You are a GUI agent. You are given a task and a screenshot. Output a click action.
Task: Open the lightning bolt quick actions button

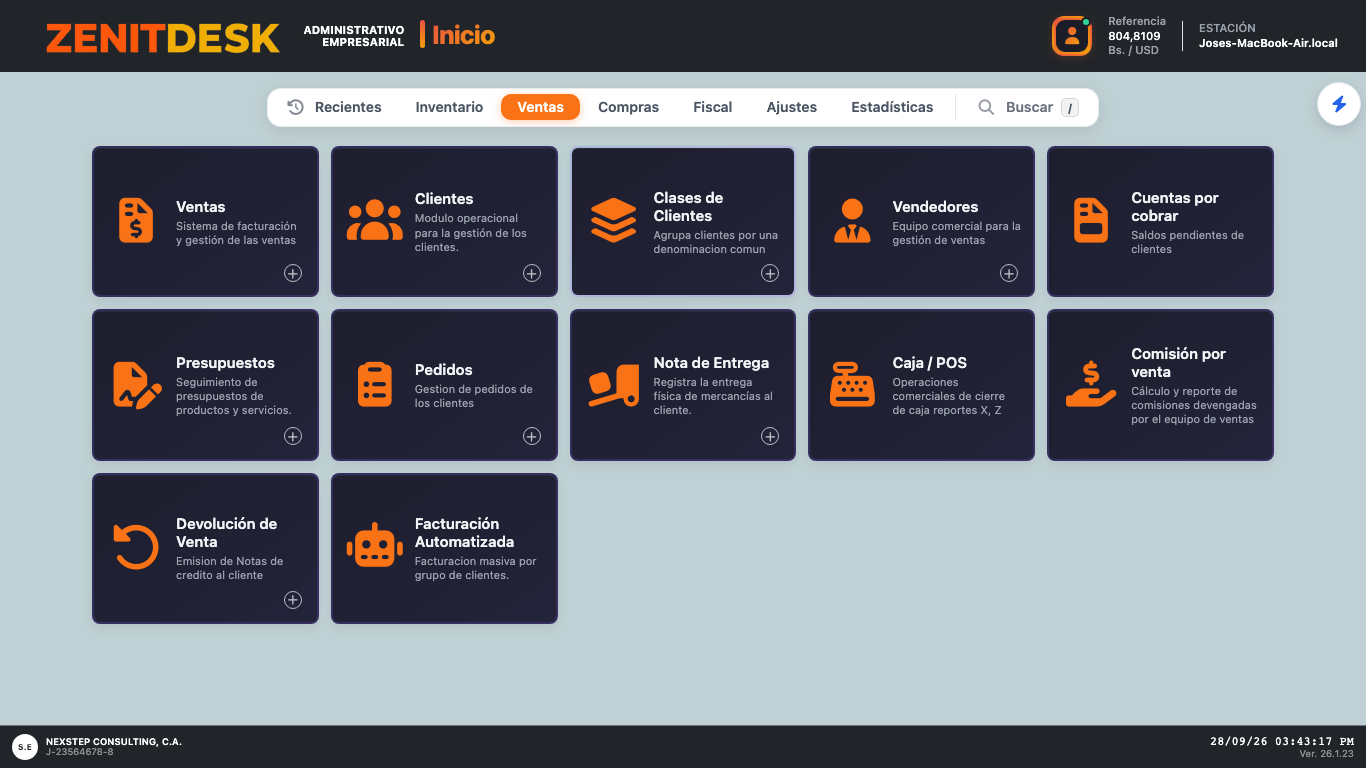click(1339, 104)
